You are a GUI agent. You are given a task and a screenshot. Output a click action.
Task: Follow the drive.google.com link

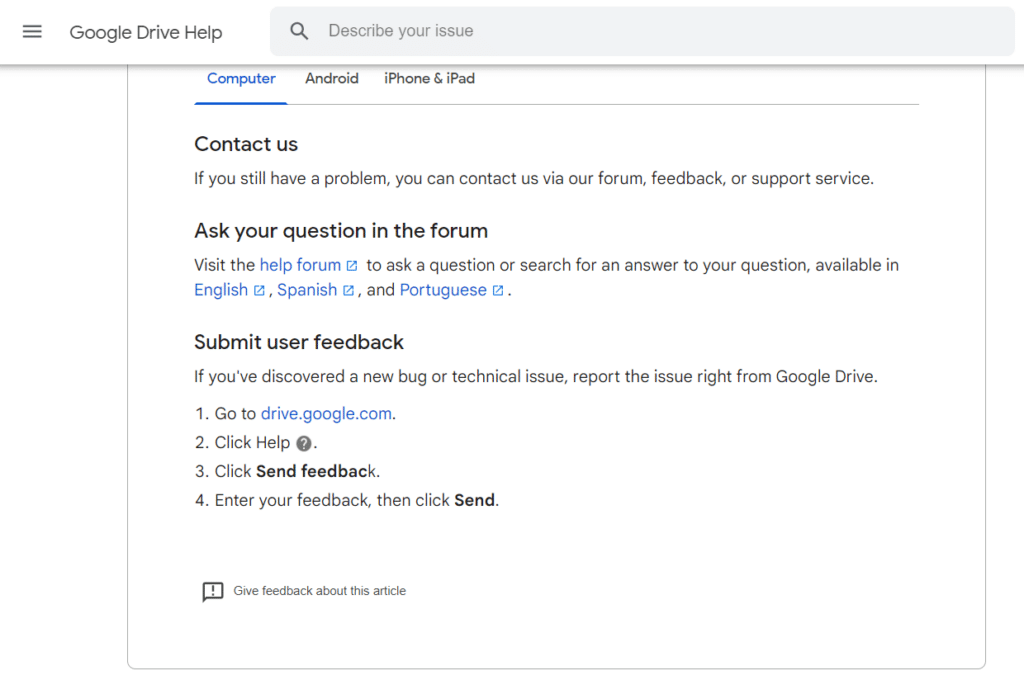click(x=327, y=414)
